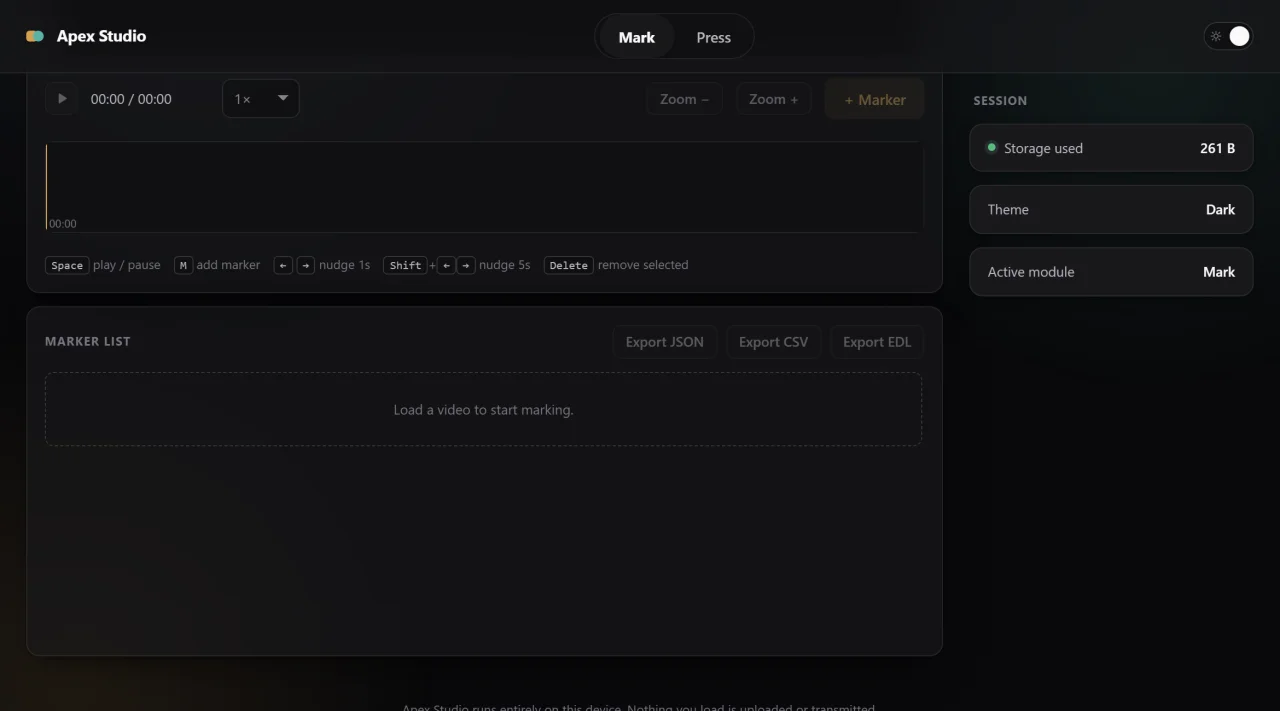Click the M add marker key hint

[x=183, y=265]
